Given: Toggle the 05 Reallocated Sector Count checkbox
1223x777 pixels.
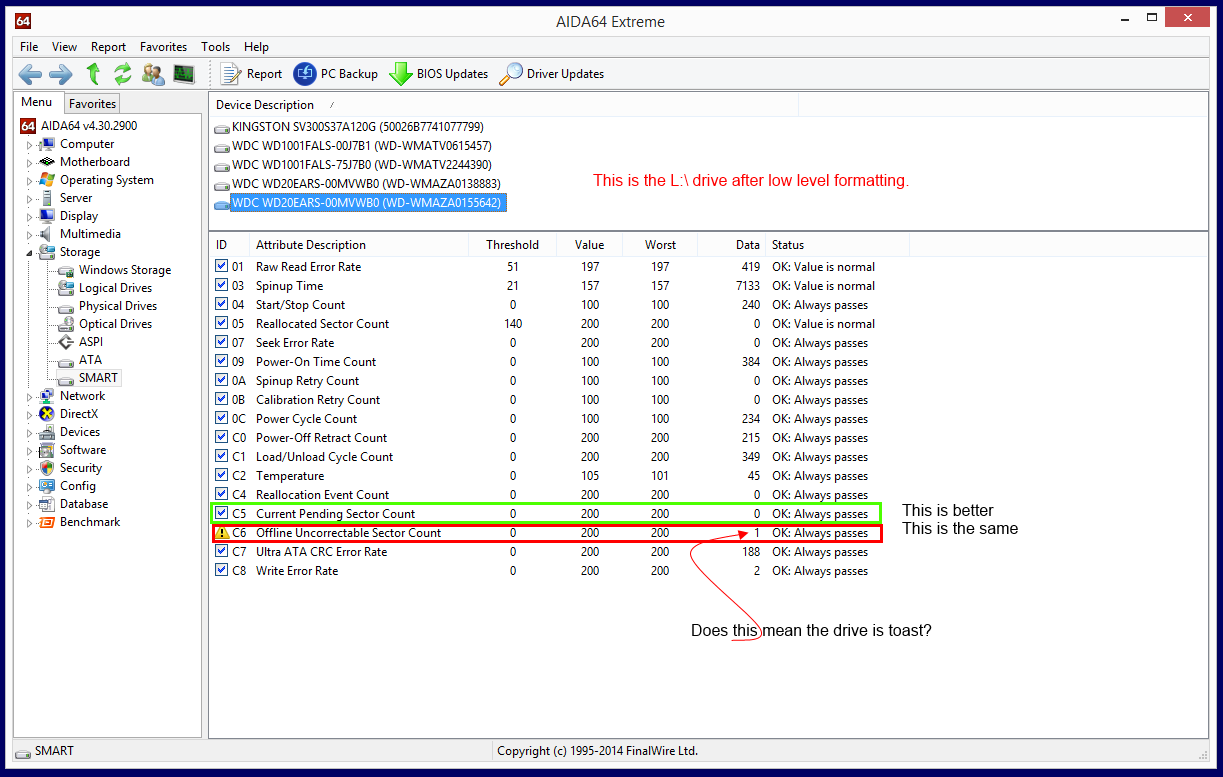Looking at the screenshot, I should pos(222,324).
